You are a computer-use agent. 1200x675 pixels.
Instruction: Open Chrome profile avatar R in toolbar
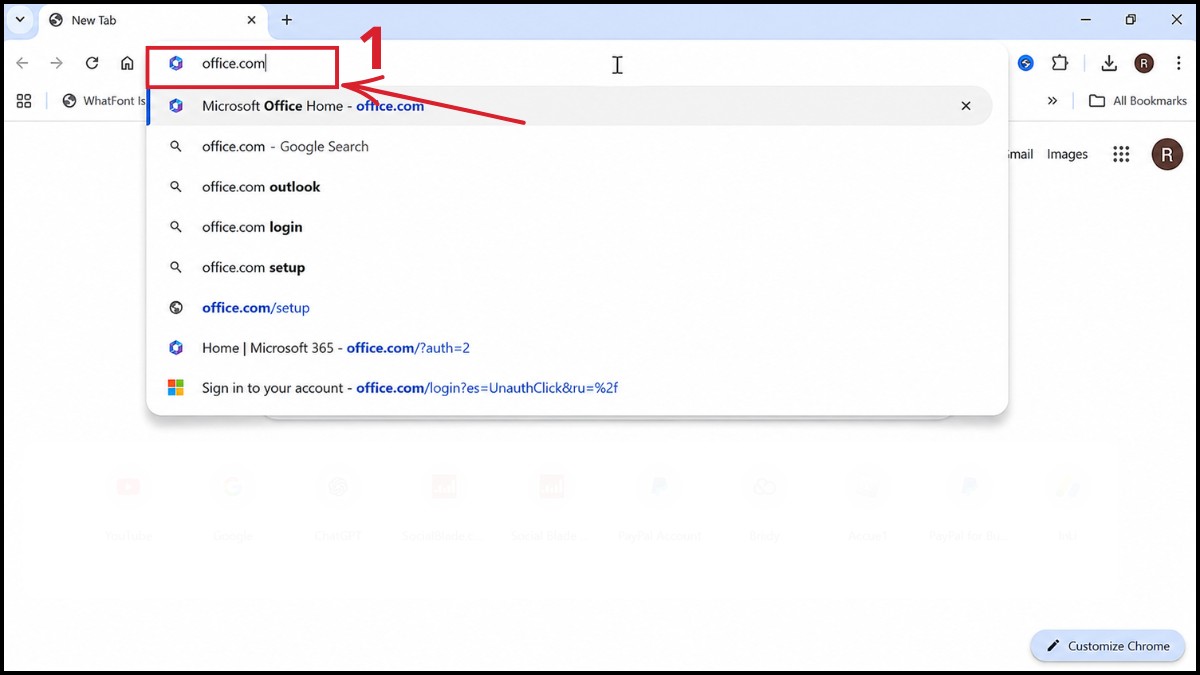point(1144,63)
